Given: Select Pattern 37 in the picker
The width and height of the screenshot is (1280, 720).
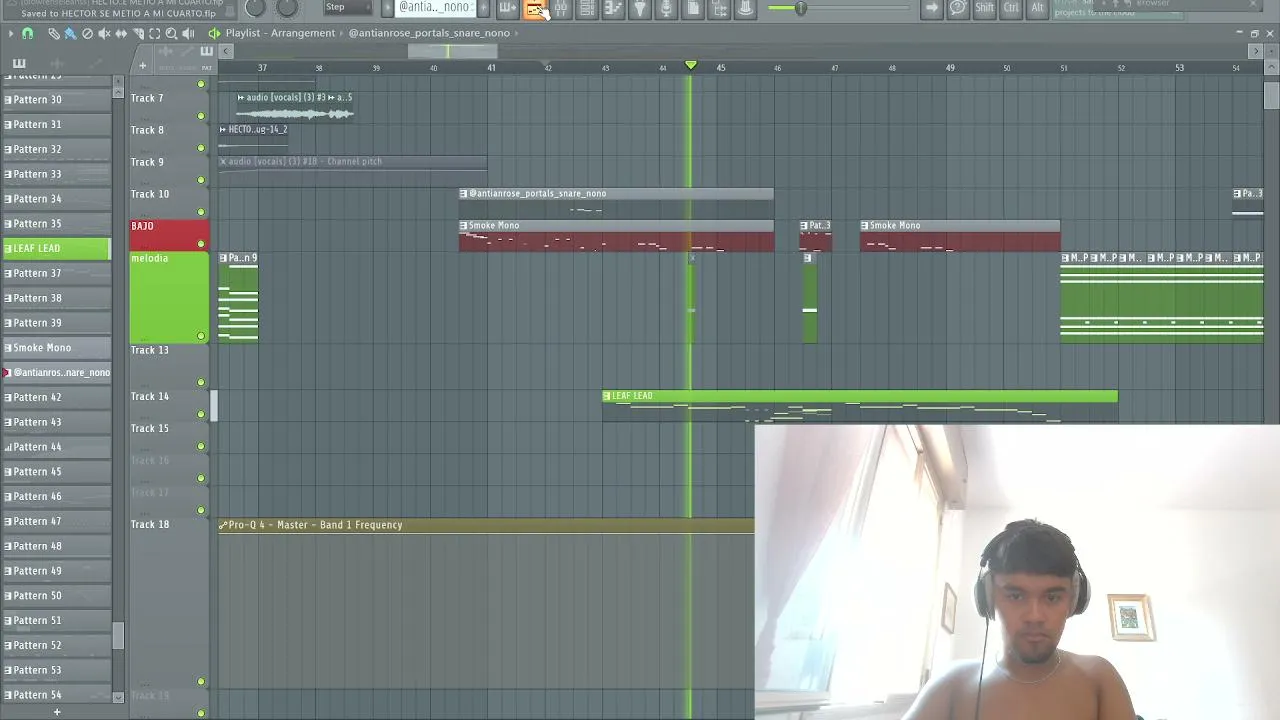Looking at the screenshot, I should (57, 273).
